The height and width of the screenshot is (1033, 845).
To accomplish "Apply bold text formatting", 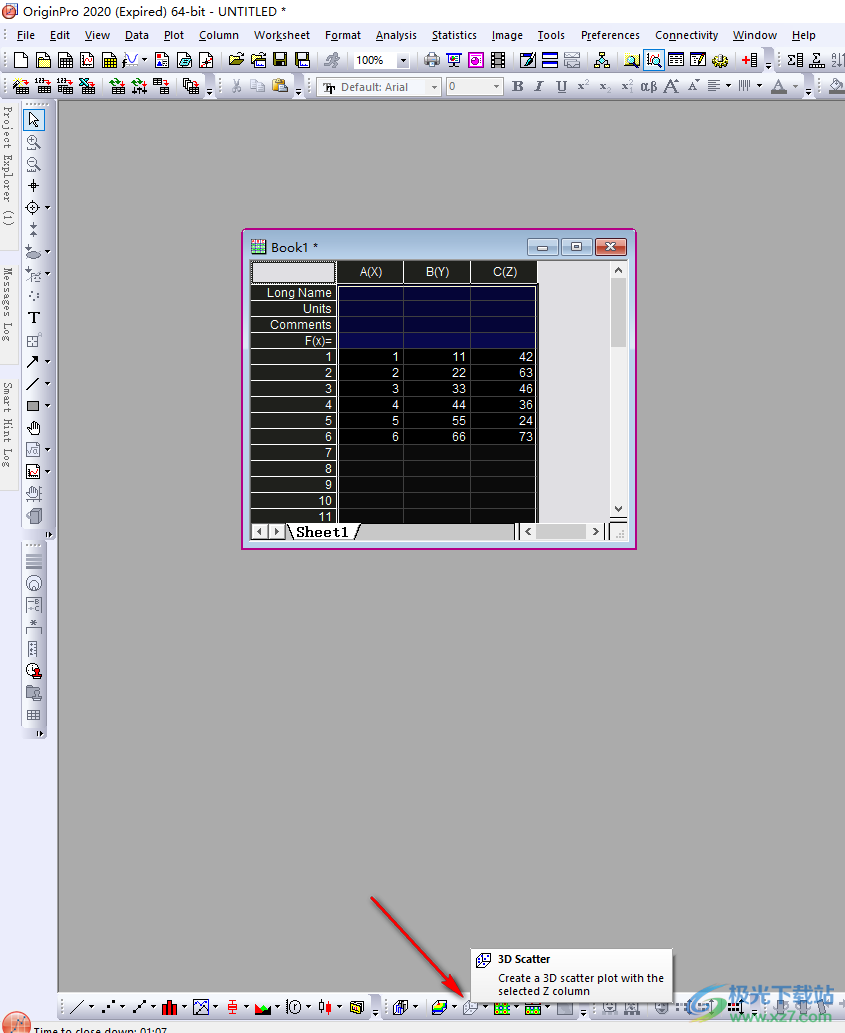I will (518, 86).
